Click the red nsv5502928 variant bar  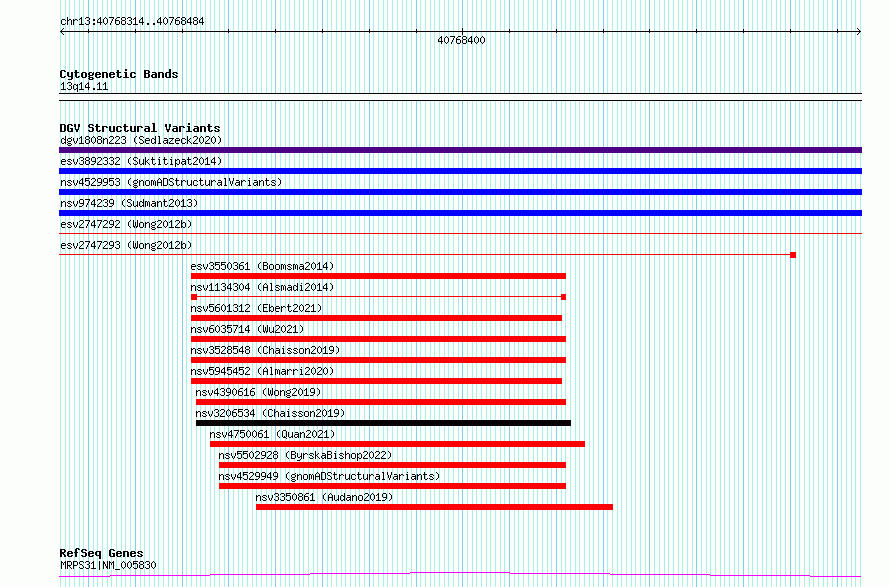[x=392, y=465]
